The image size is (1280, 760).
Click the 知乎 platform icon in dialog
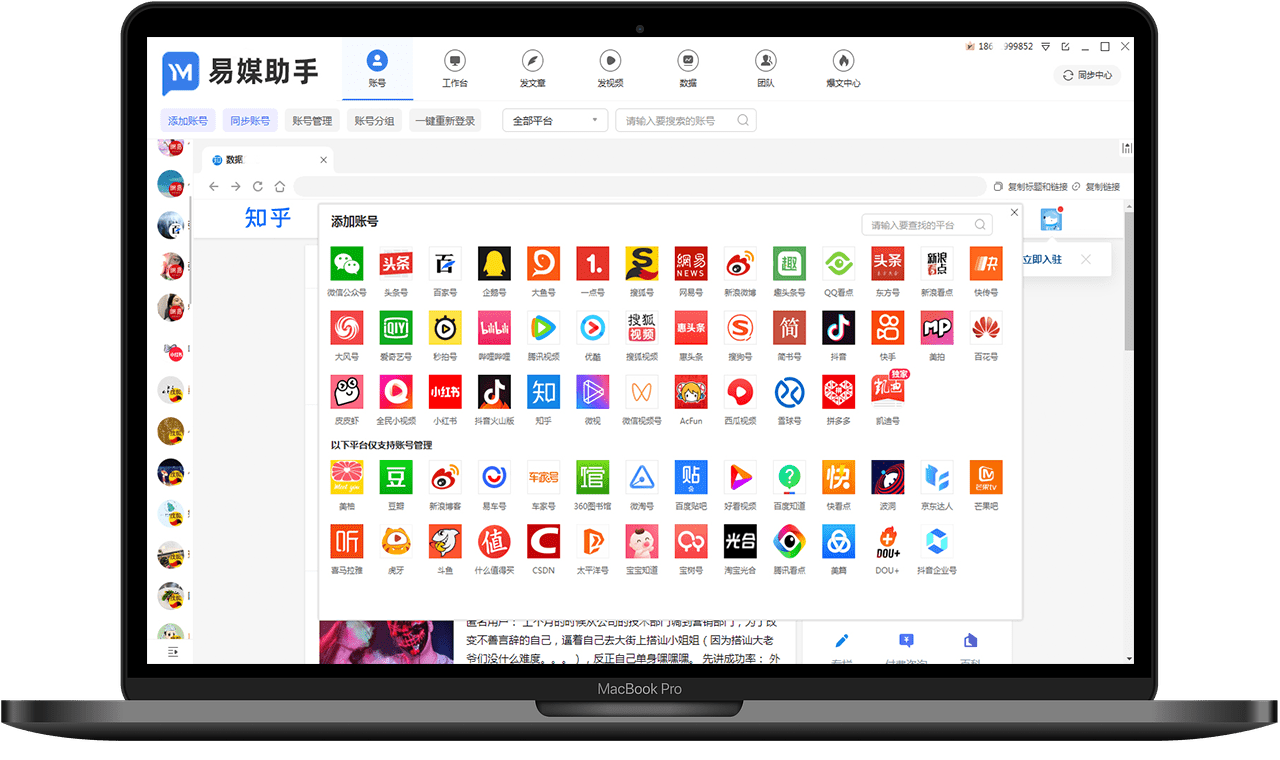(543, 392)
